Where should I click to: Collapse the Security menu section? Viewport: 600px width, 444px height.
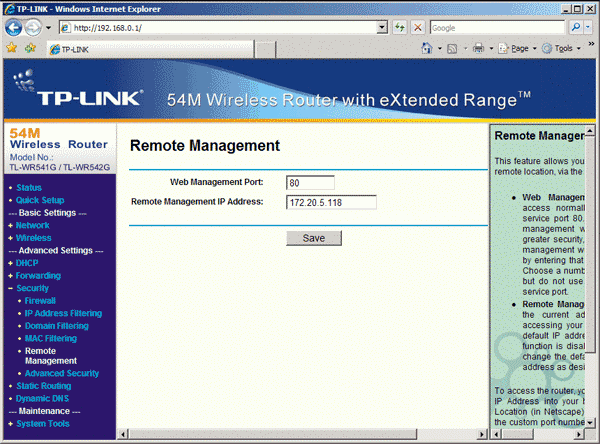tap(33, 288)
